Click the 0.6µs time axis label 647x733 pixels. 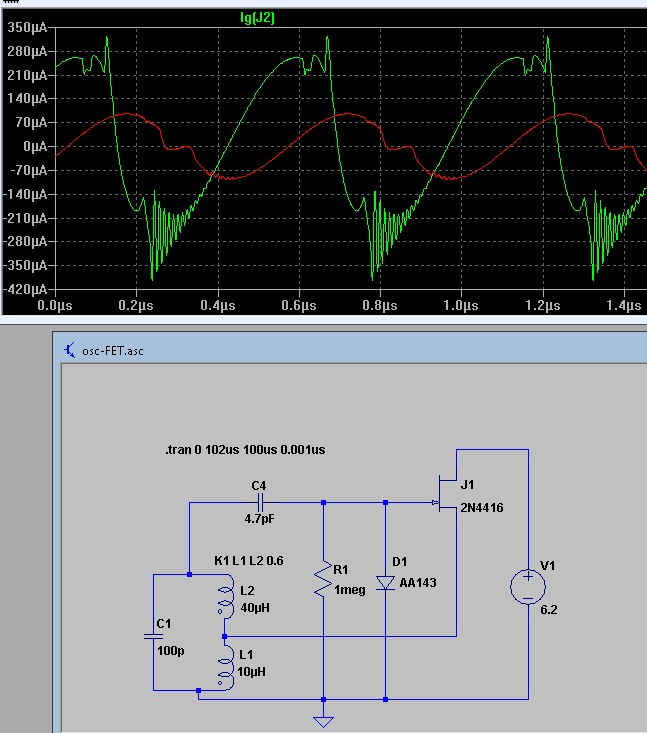(x=299, y=306)
